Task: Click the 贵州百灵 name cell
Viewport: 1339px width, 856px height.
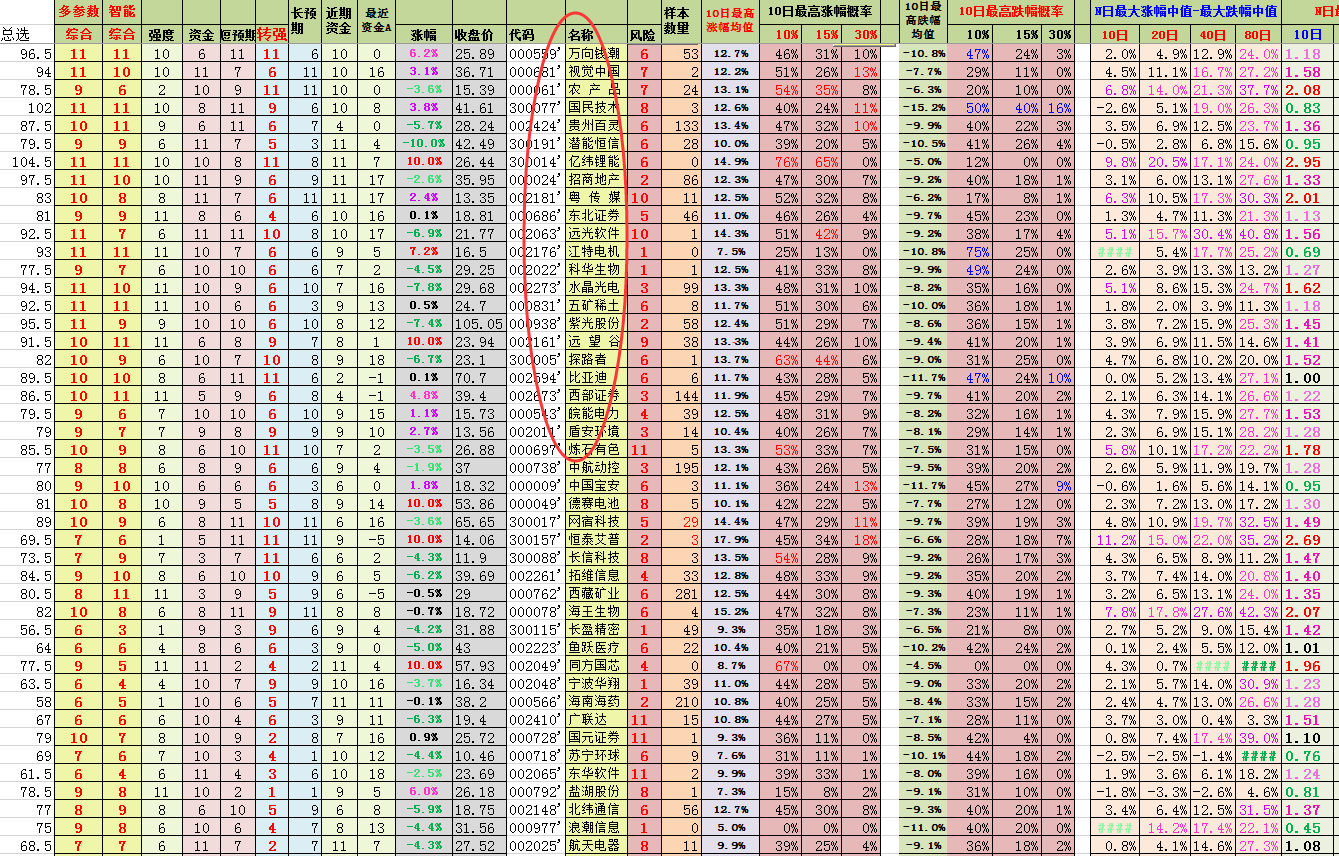Action: pyautogui.click(x=596, y=125)
